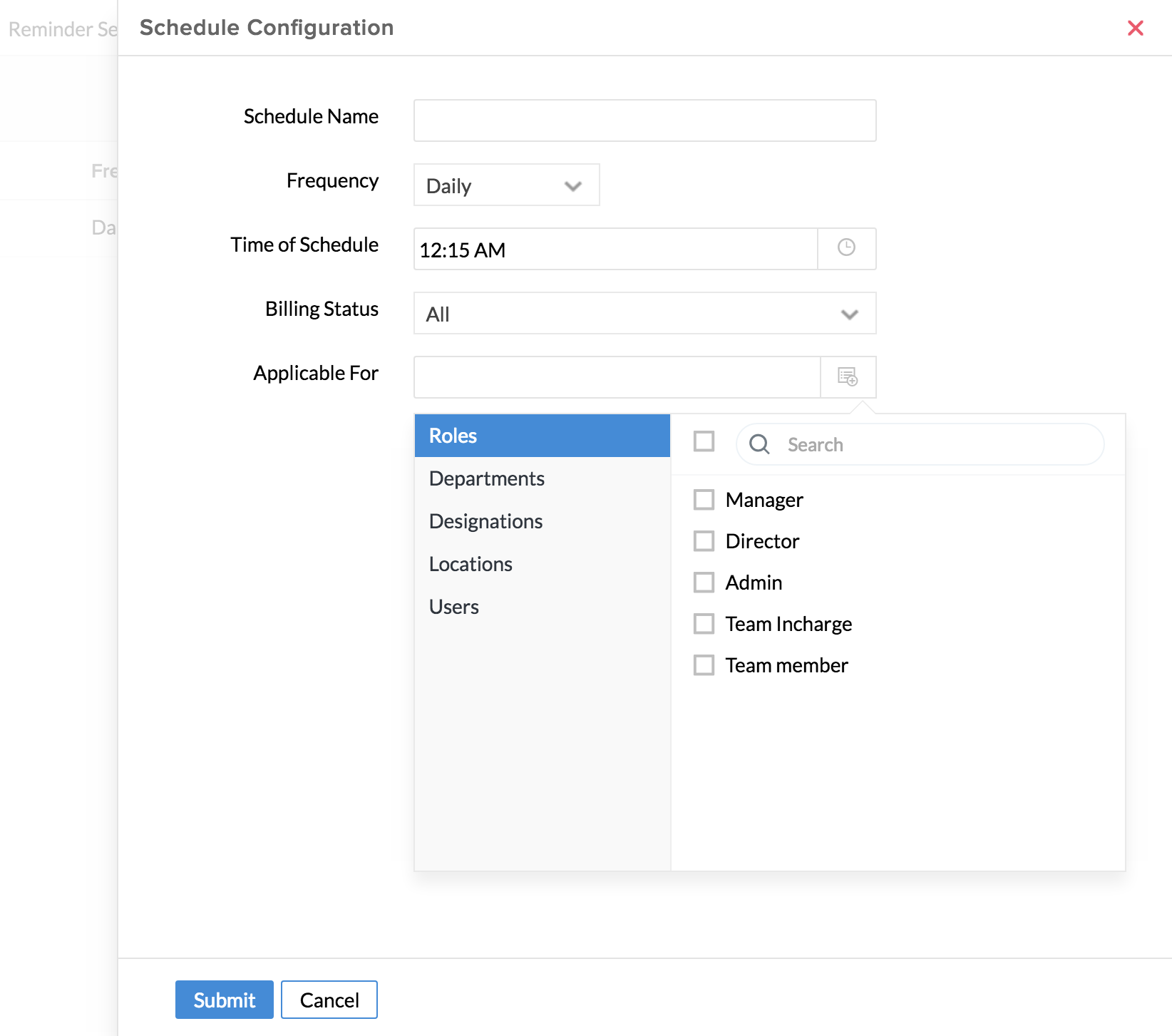Click the Cancel button
This screenshot has width=1172, height=1036.
point(329,1000)
